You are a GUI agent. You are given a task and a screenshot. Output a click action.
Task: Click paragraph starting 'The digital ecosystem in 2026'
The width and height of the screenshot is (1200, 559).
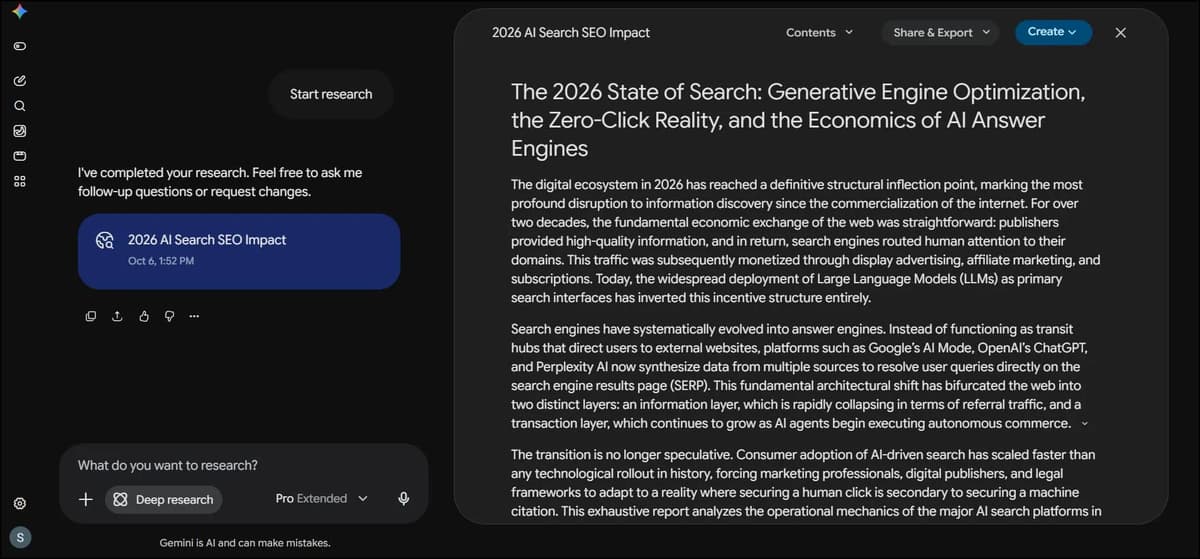[806, 241]
